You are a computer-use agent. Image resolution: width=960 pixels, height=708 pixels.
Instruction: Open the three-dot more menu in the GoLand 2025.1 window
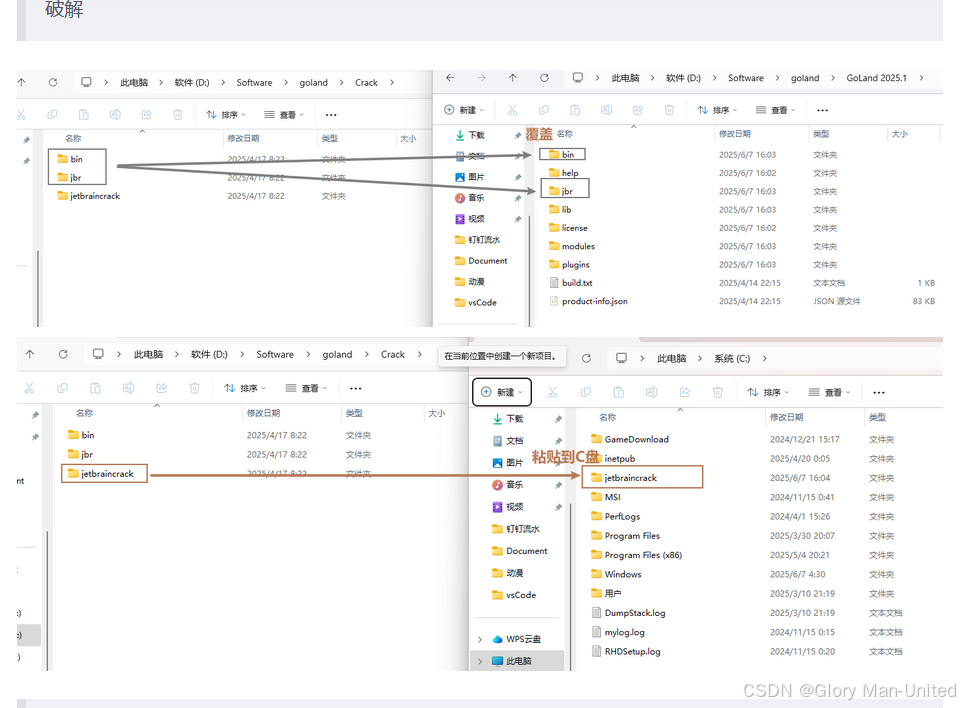pyautogui.click(x=822, y=110)
